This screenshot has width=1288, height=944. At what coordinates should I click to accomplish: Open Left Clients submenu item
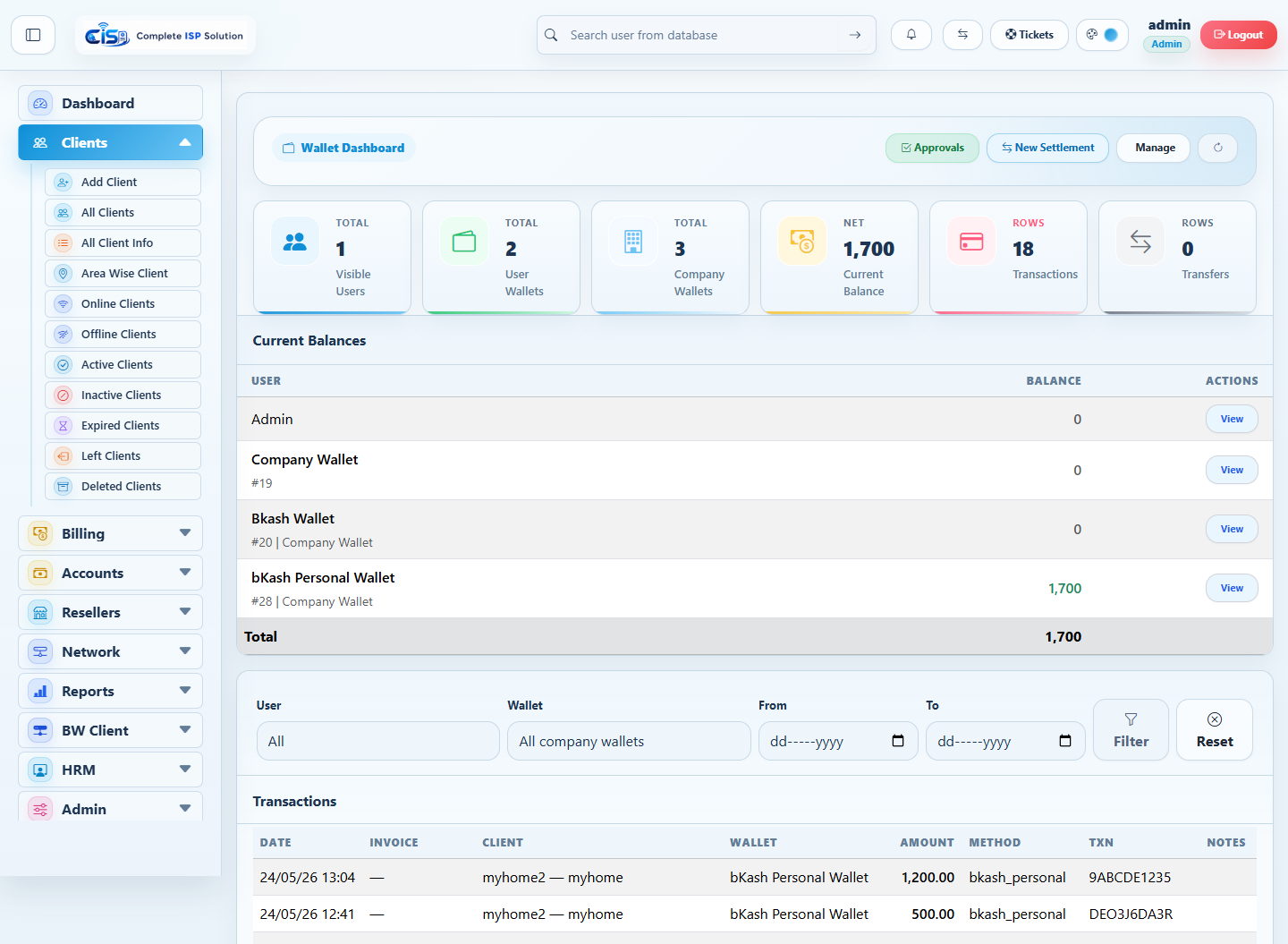pos(123,455)
